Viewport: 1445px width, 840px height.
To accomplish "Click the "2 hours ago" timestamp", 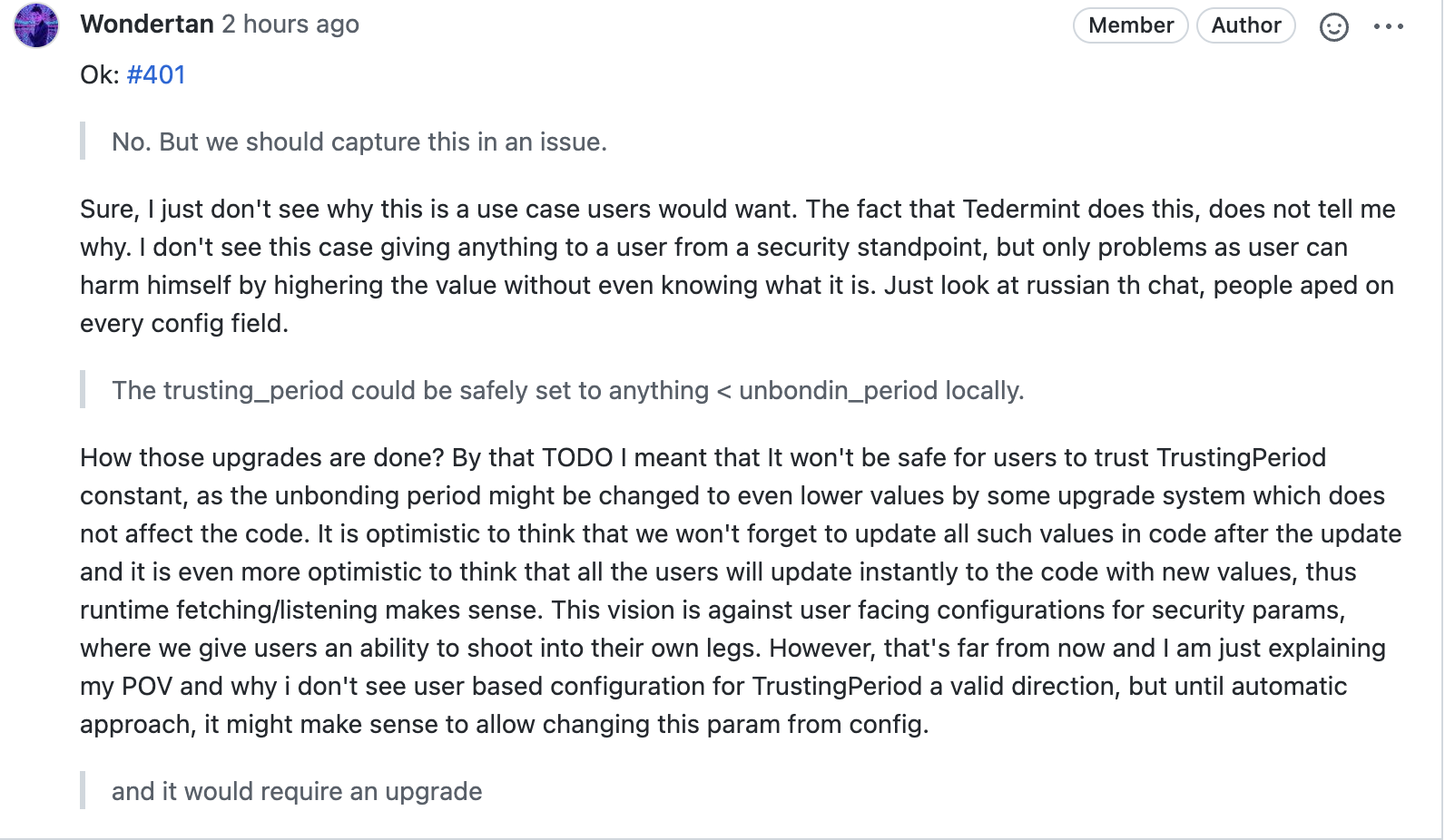I will (290, 24).
